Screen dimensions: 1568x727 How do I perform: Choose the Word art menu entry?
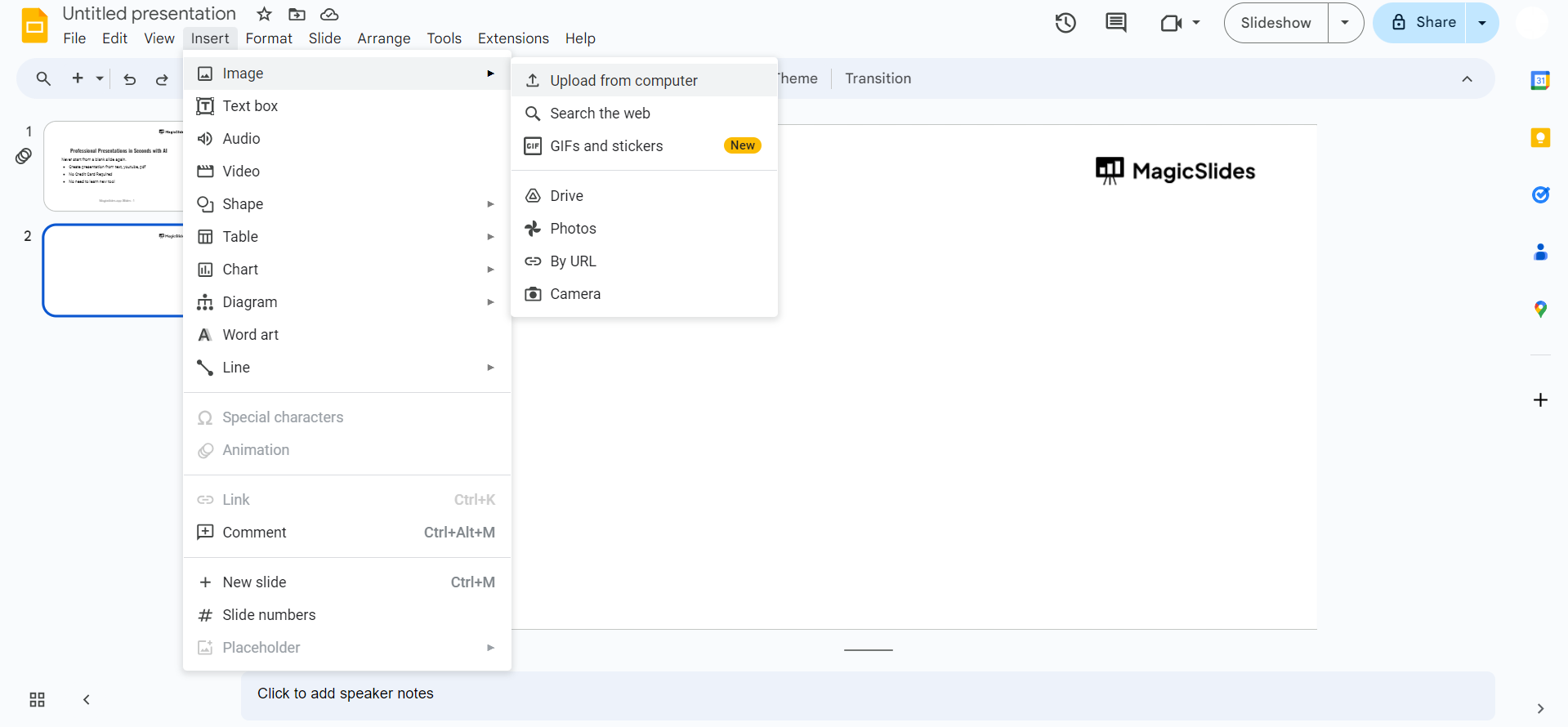(251, 335)
